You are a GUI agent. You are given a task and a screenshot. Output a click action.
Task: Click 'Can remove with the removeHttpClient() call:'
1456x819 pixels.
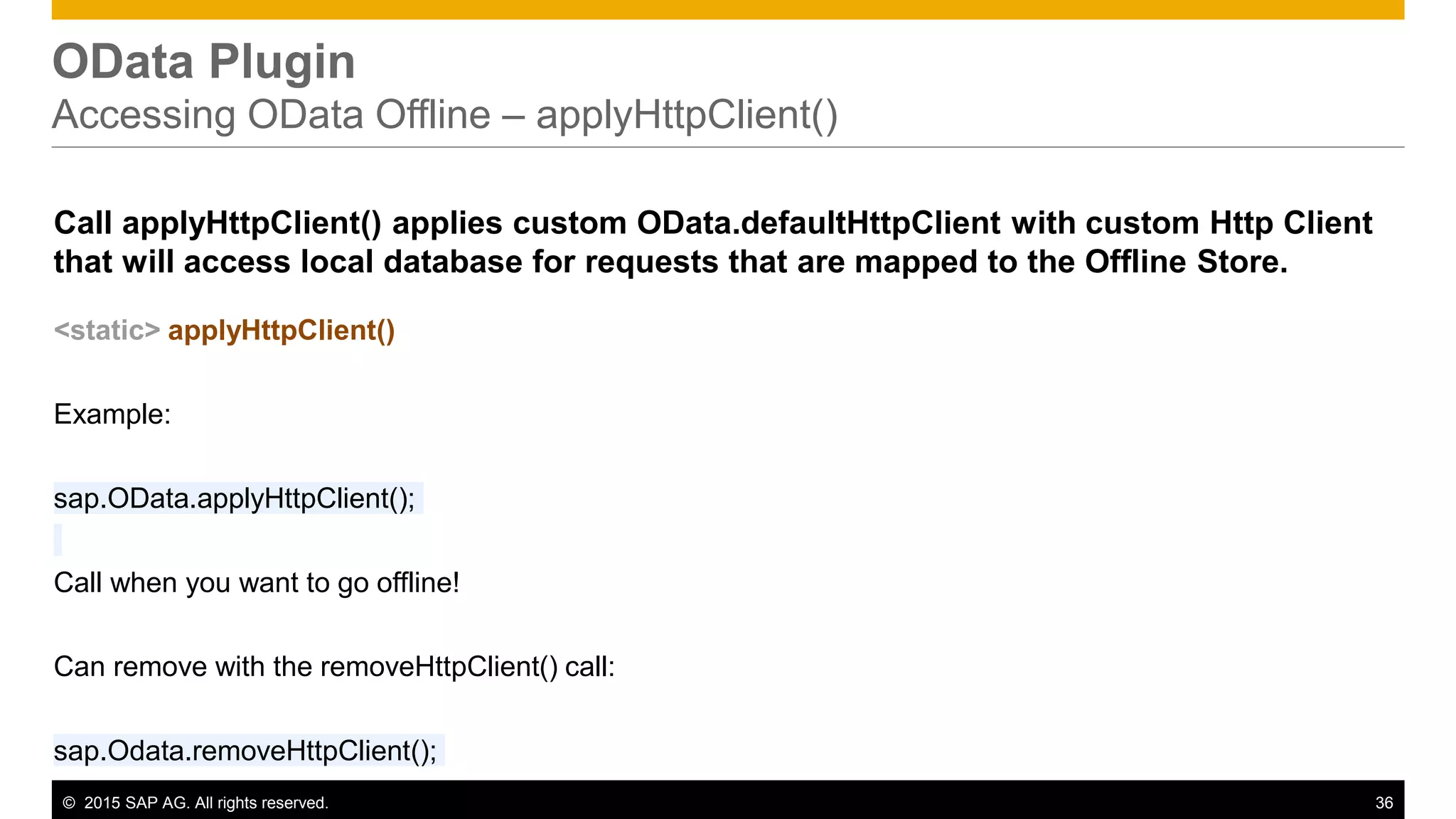[334, 667]
